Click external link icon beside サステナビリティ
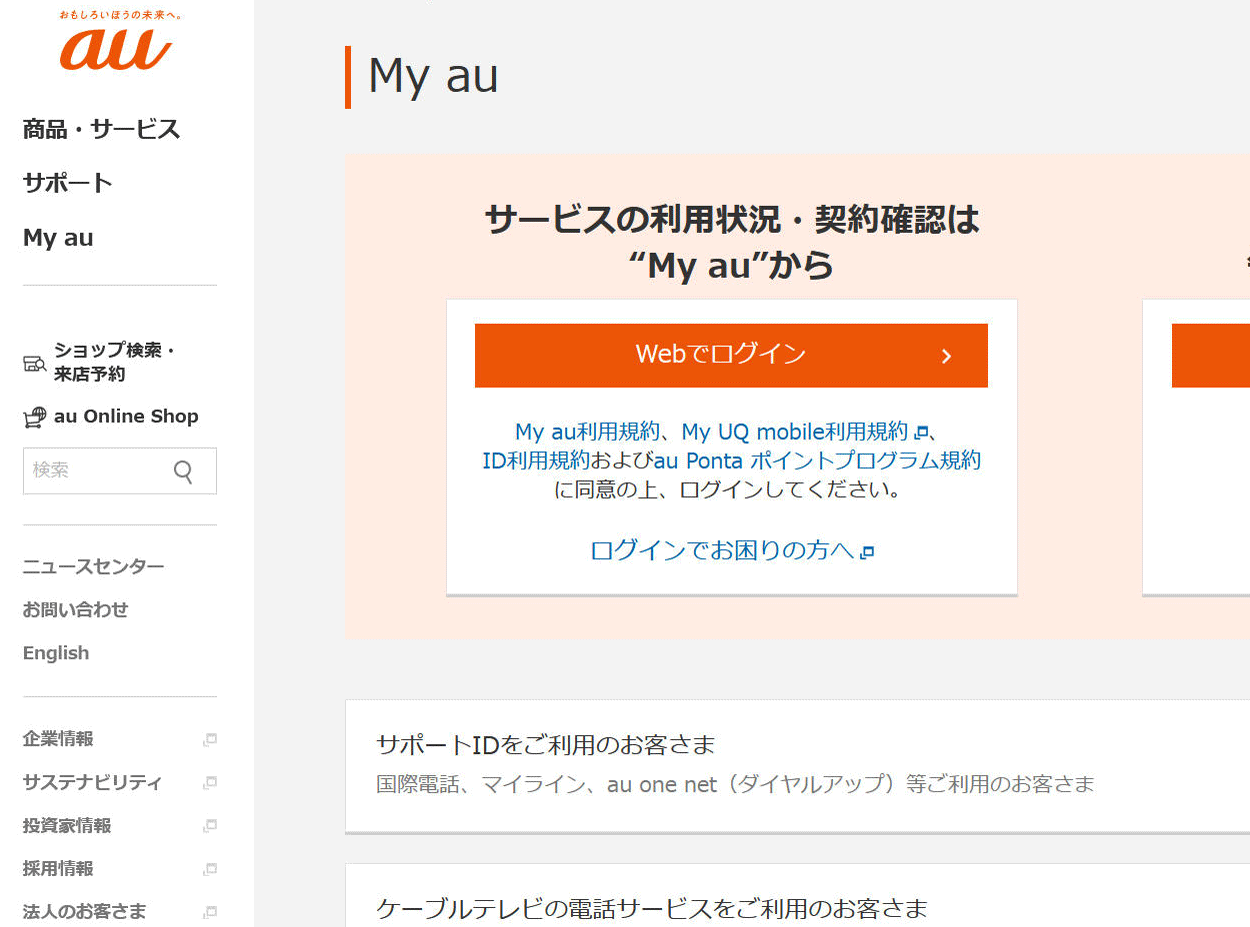The height and width of the screenshot is (927, 1250). click(209, 783)
